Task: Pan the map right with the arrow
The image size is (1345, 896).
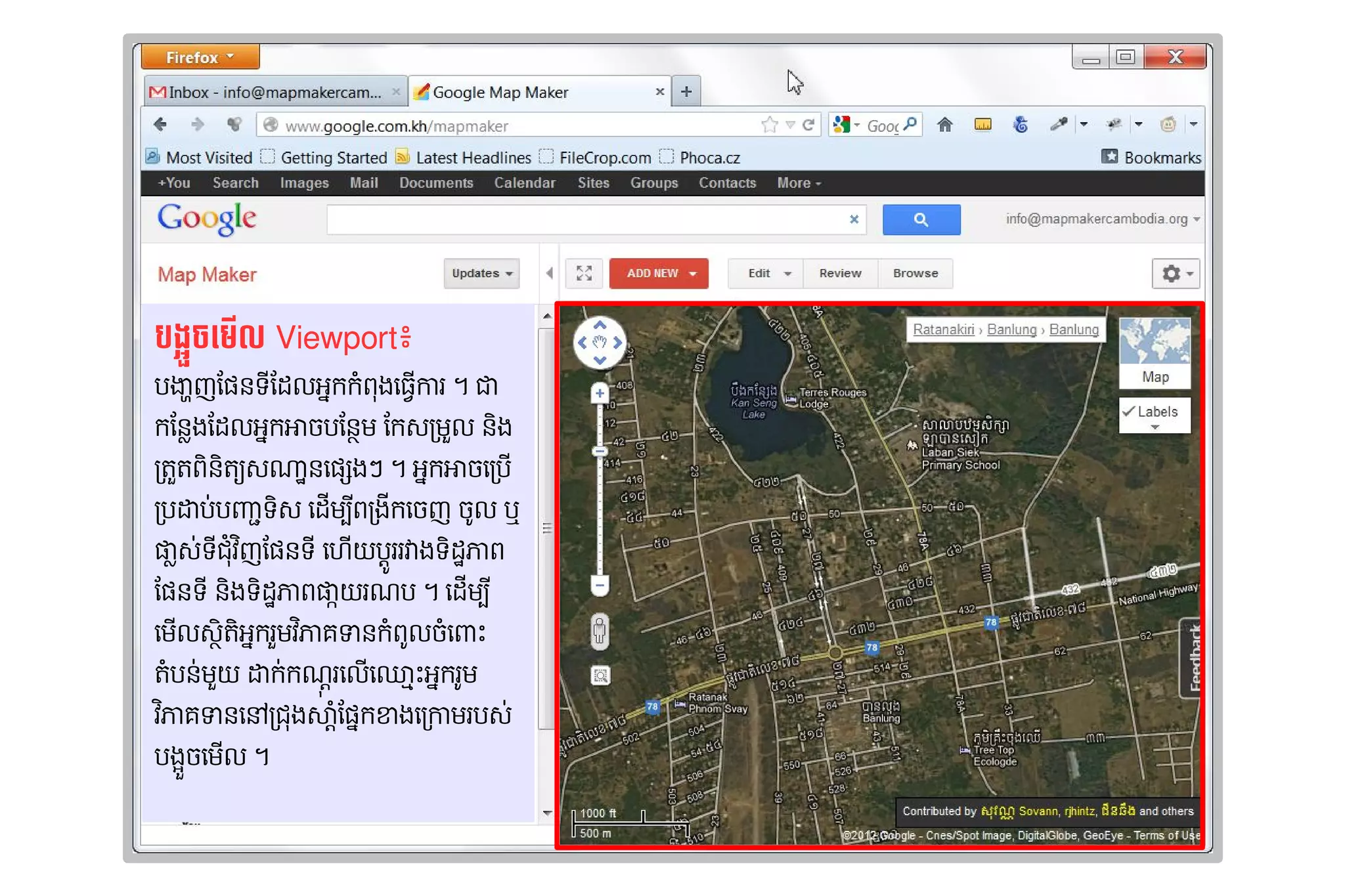Action: pyautogui.click(x=617, y=343)
